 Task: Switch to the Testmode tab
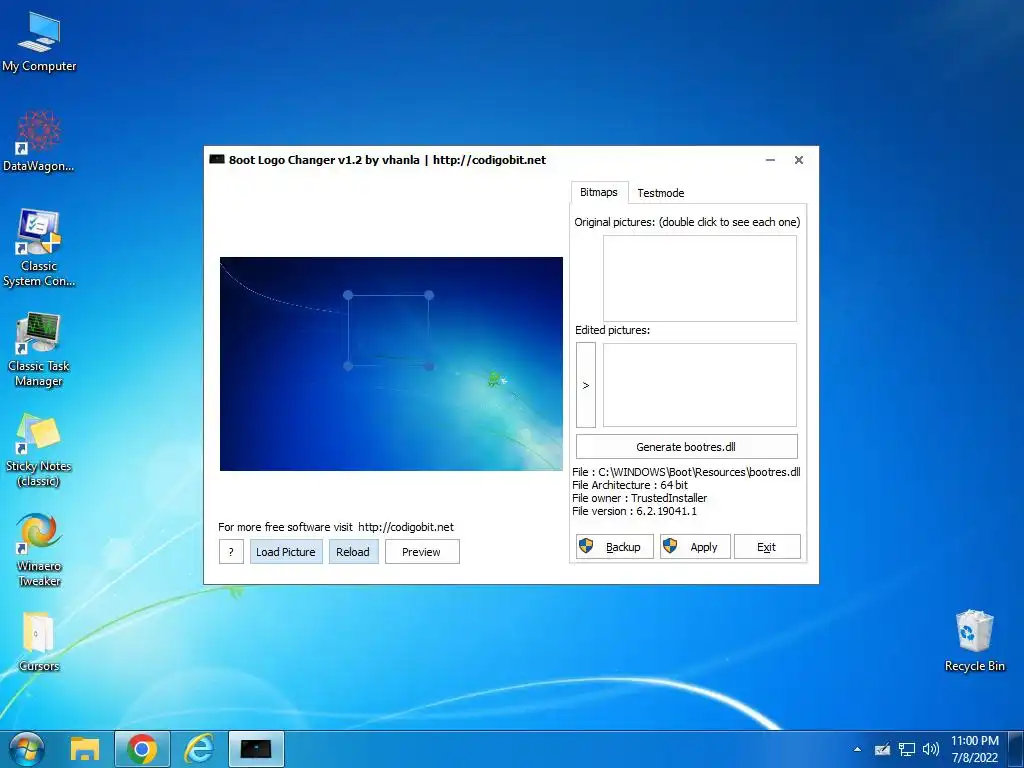point(661,193)
